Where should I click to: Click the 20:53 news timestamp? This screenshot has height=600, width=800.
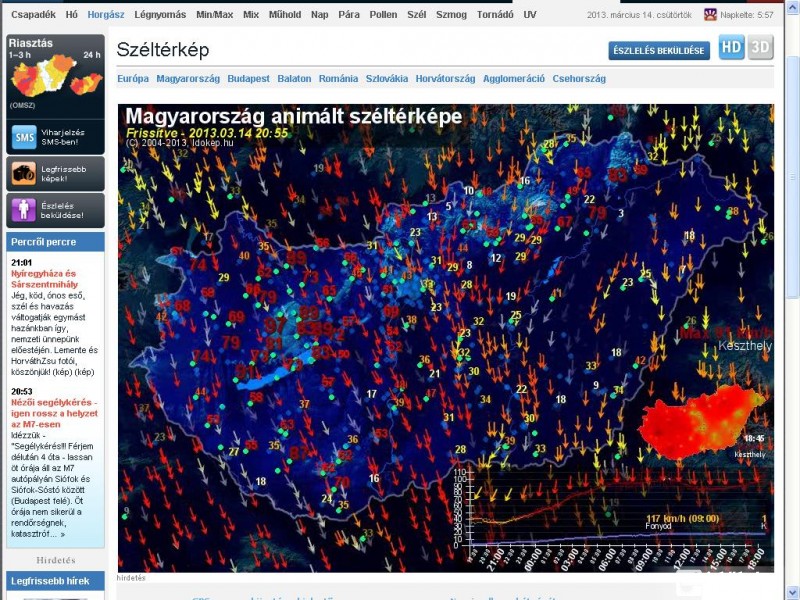[x=21, y=392]
